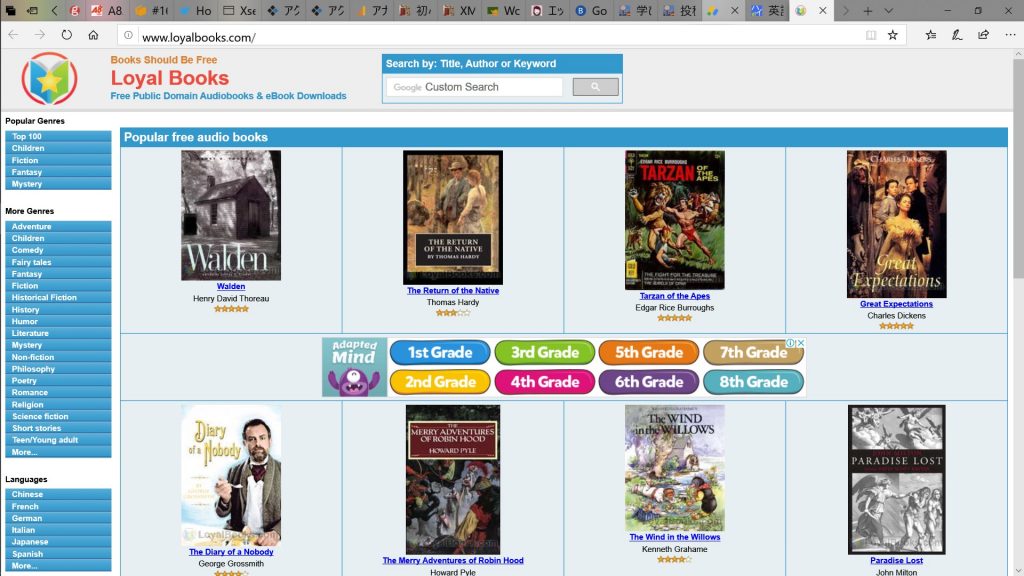Open reading view icon
The image size is (1024, 576).
click(x=871, y=35)
